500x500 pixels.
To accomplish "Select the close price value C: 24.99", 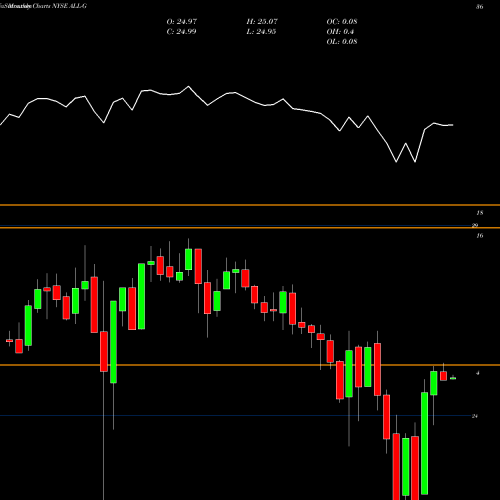I will pos(181,32).
